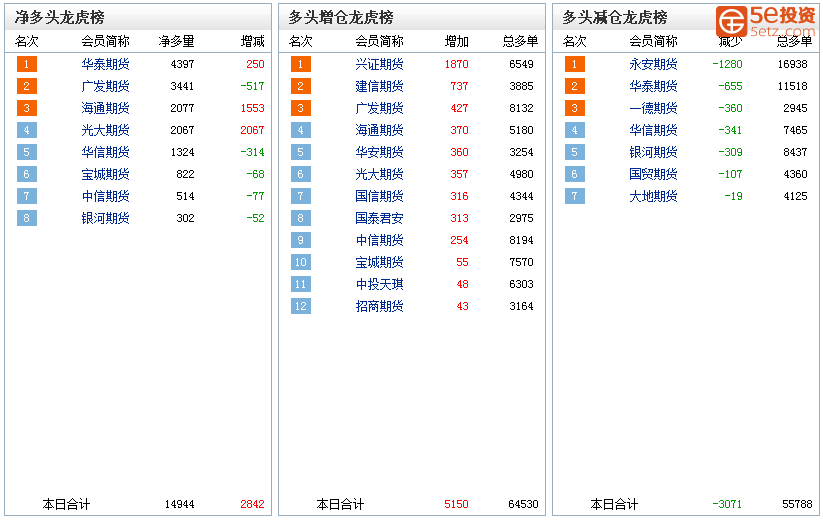Select the daily total 14944
The height and width of the screenshot is (520, 823).
(x=180, y=504)
